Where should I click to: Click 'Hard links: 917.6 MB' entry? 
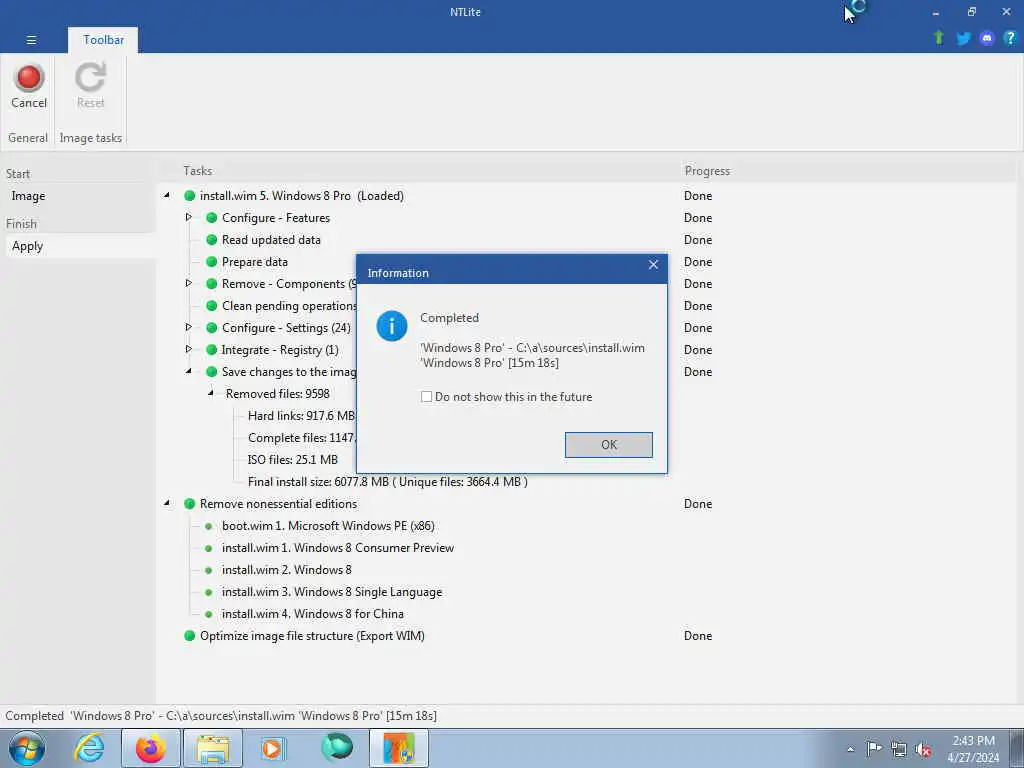301,416
